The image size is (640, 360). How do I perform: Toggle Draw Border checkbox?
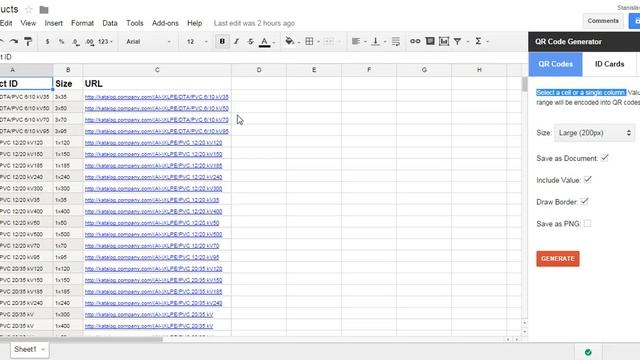tap(584, 202)
